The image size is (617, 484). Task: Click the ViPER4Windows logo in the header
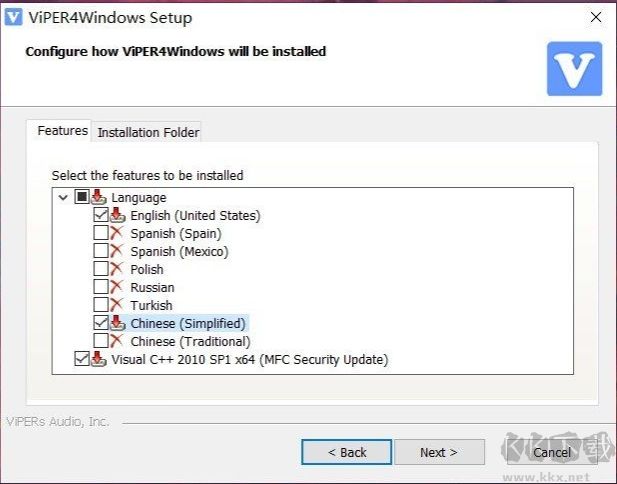[x=574, y=68]
